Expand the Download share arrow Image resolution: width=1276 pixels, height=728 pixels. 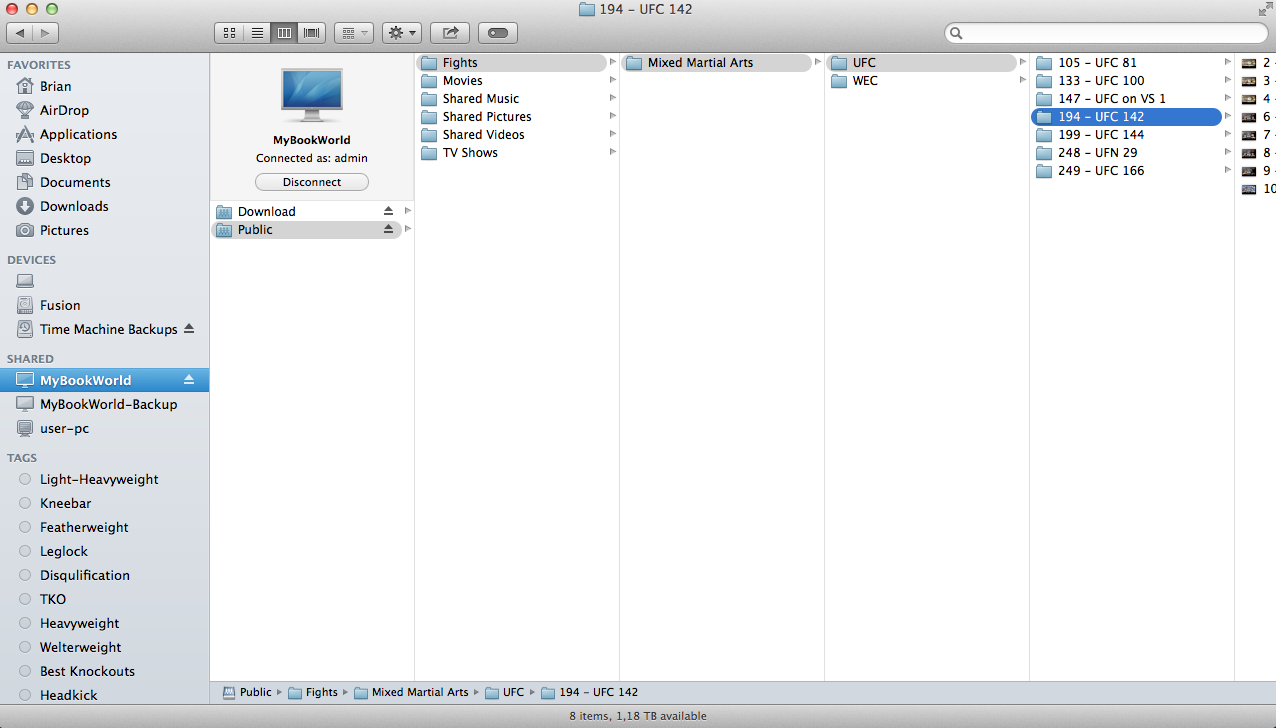(408, 211)
